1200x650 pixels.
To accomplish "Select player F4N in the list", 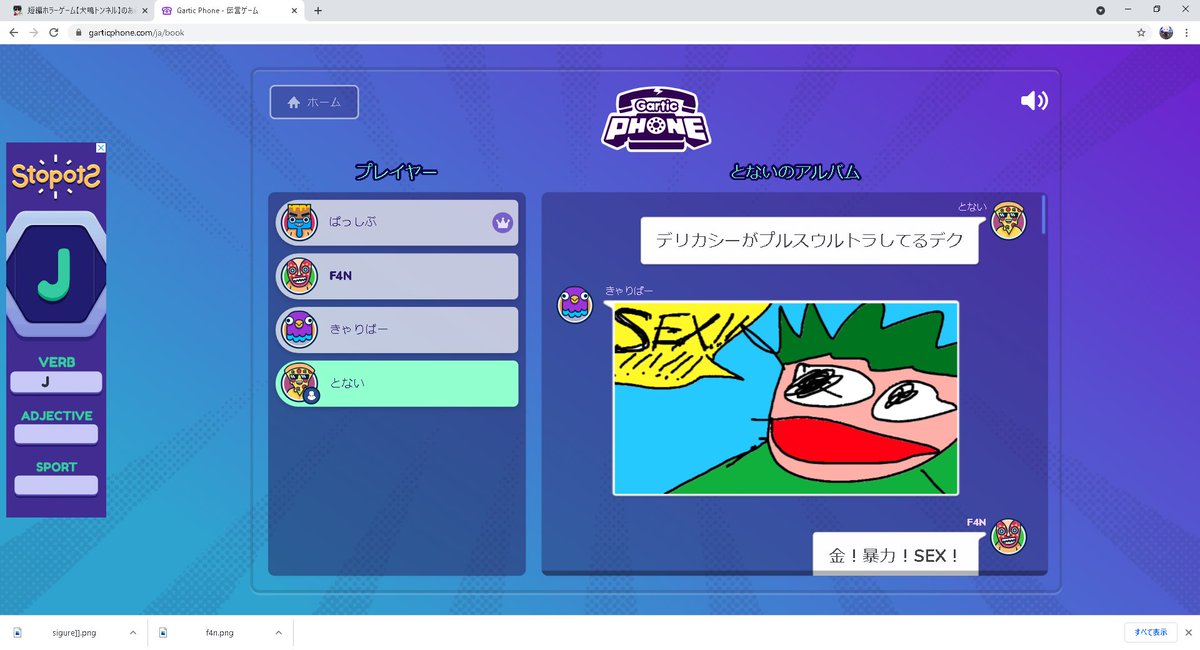I will pyautogui.click(x=397, y=276).
